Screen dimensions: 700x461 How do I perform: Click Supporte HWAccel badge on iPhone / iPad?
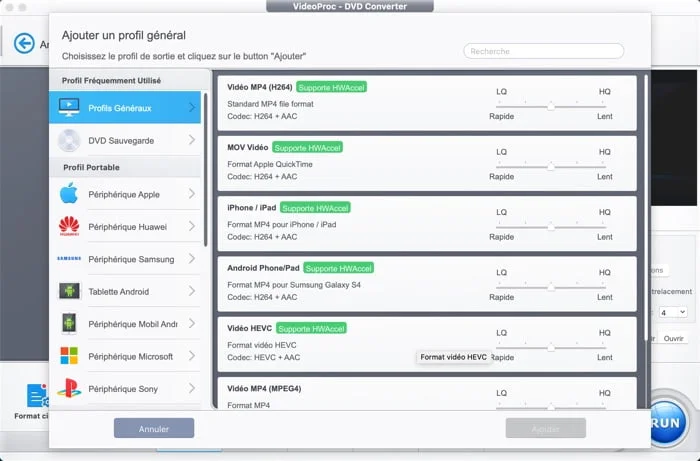tap(315, 208)
